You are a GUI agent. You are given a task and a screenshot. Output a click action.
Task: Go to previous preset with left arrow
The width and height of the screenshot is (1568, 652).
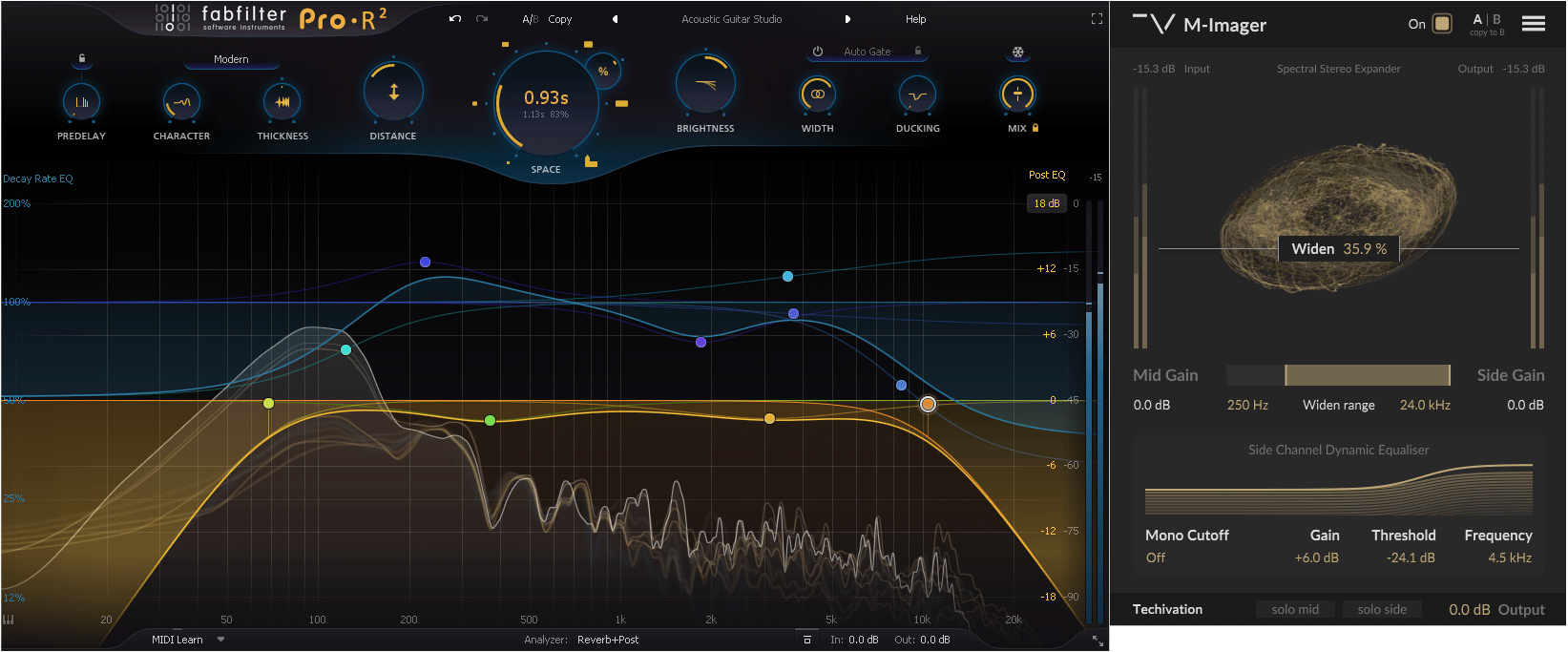(x=615, y=19)
